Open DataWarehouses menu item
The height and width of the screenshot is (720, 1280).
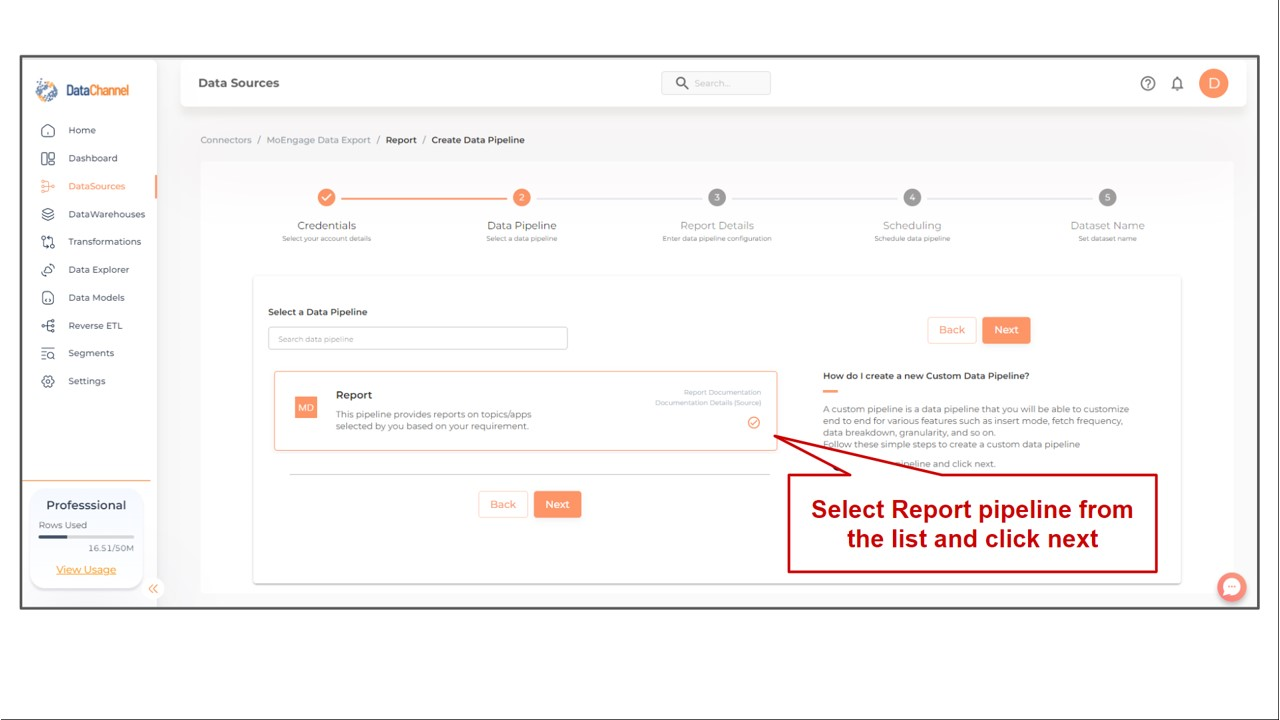pyautogui.click(x=106, y=214)
